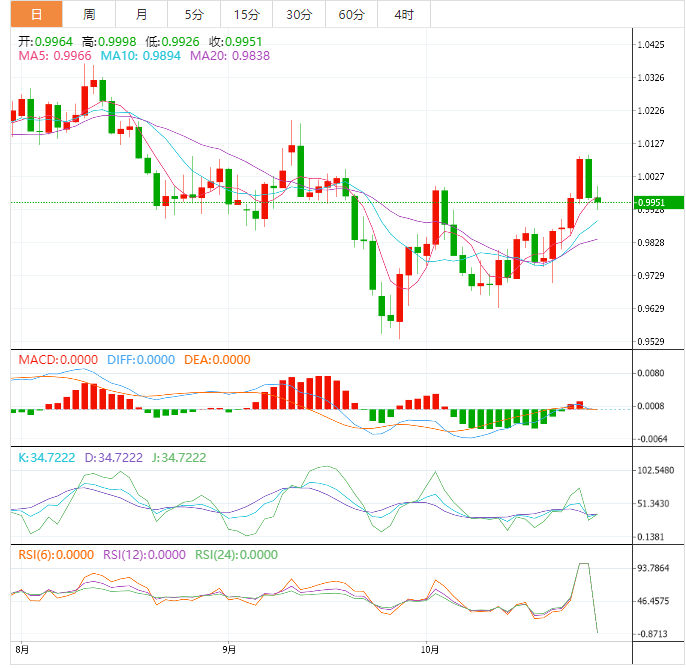Select the DIFF value label
Viewport: 686px width, 668px height.
pos(141,360)
